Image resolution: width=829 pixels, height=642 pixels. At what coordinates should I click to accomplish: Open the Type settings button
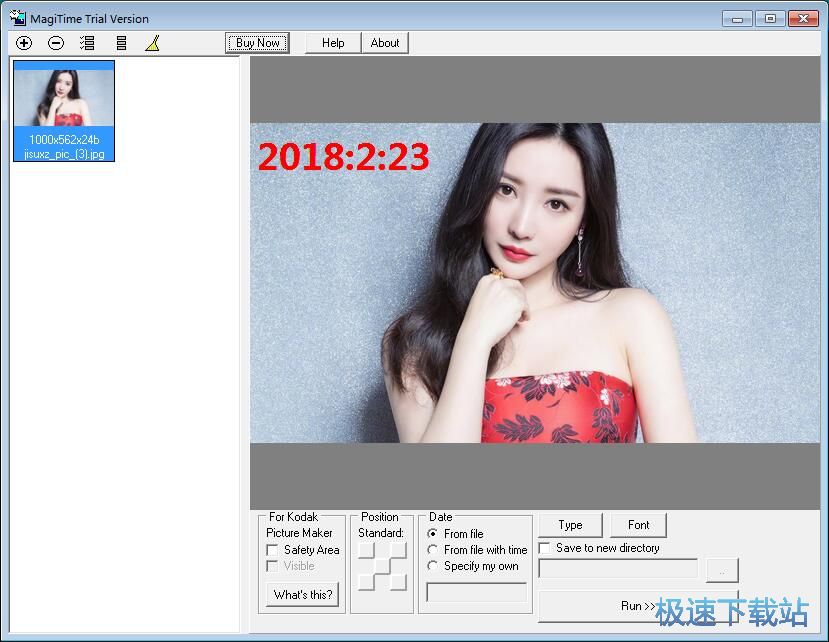[x=570, y=525]
